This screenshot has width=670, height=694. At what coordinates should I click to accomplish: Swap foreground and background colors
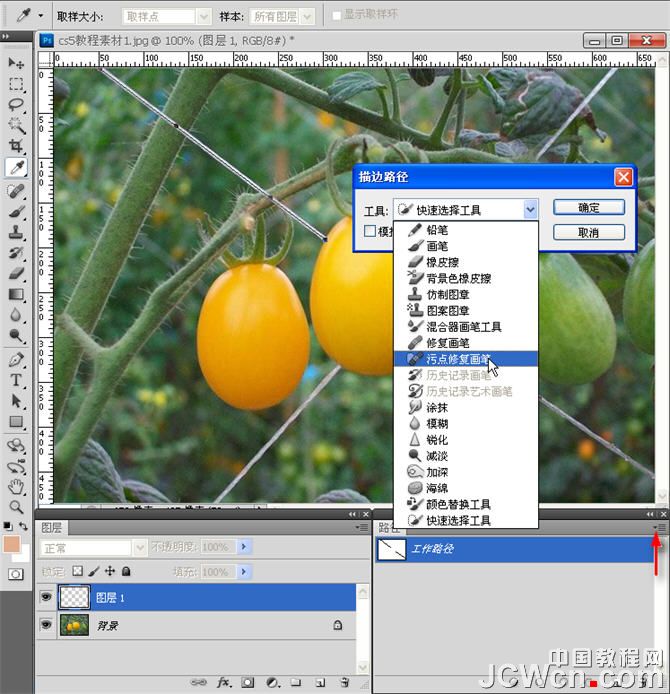23,526
